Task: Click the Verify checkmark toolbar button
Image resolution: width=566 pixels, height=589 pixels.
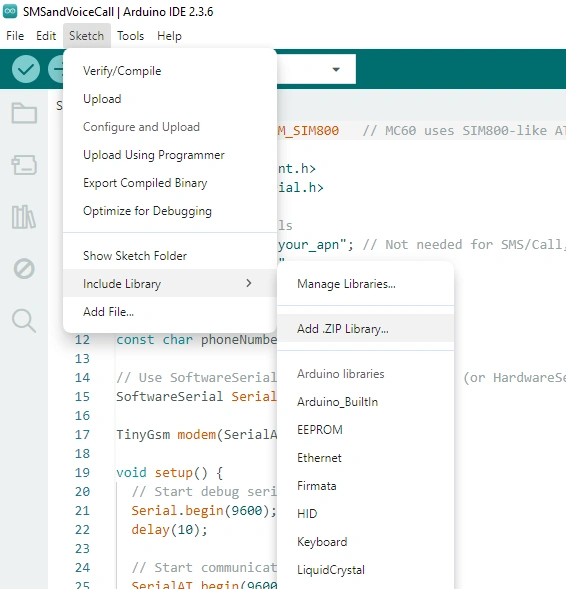Action: [x=26, y=69]
